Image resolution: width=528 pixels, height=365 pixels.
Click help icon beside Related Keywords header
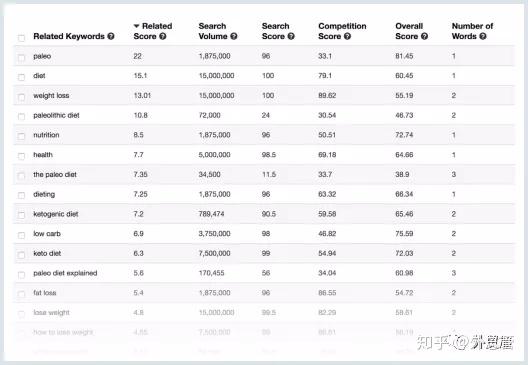111,36
